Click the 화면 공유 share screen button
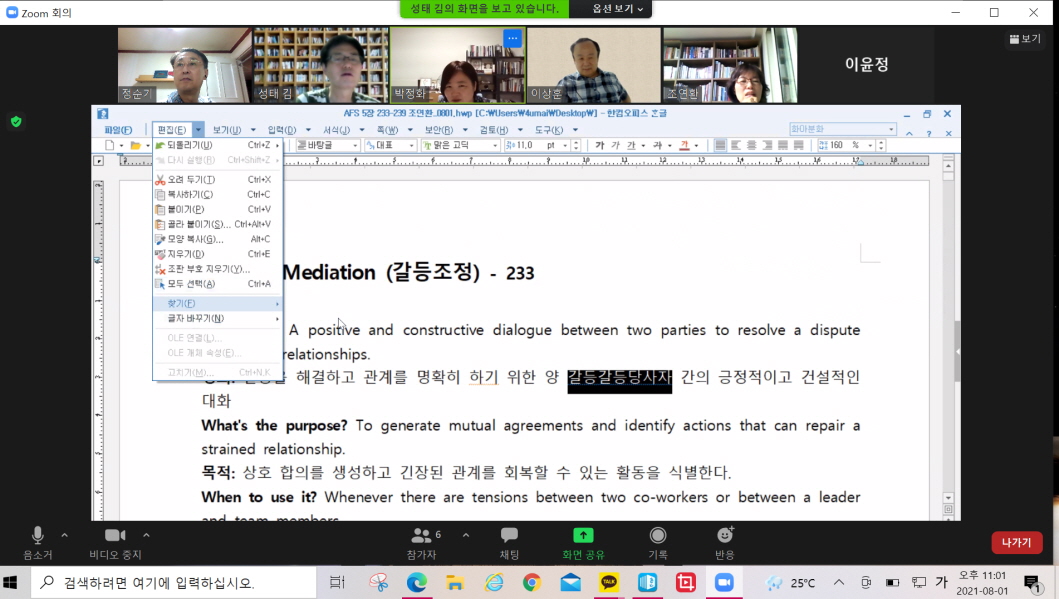1059x599 pixels. pyautogui.click(x=585, y=540)
